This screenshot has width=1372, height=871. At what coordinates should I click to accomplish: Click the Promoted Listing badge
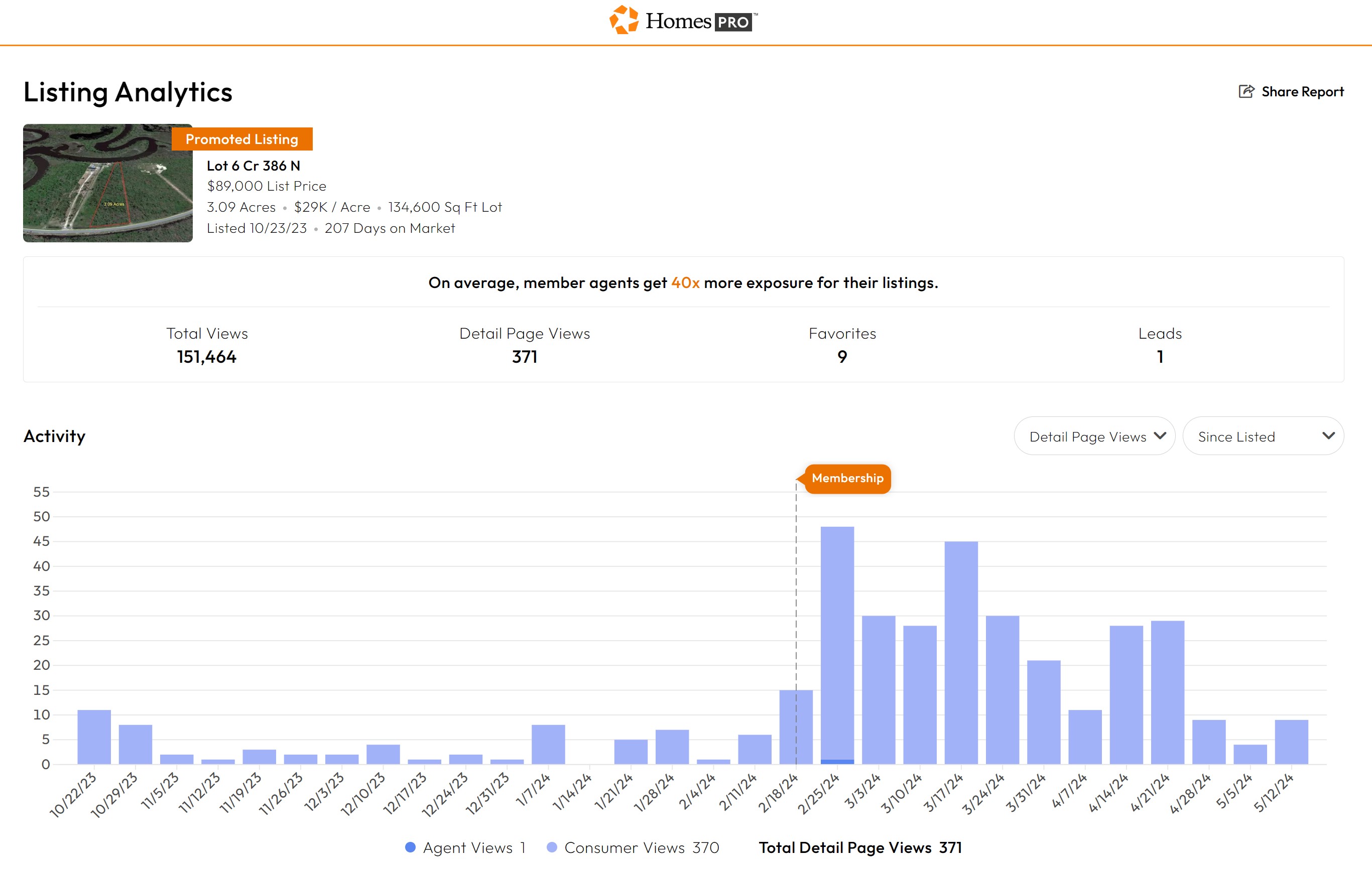[x=242, y=139]
